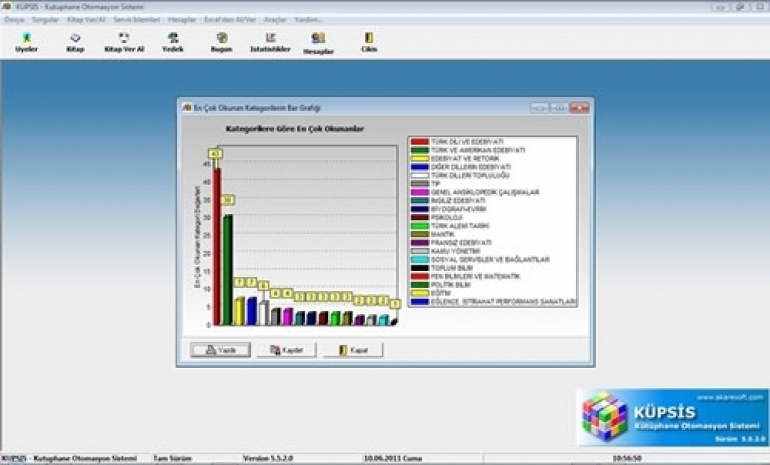The image size is (770, 465).
Task: Click the Hesaplar toolbar icon
Action: (x=318, y=42)
